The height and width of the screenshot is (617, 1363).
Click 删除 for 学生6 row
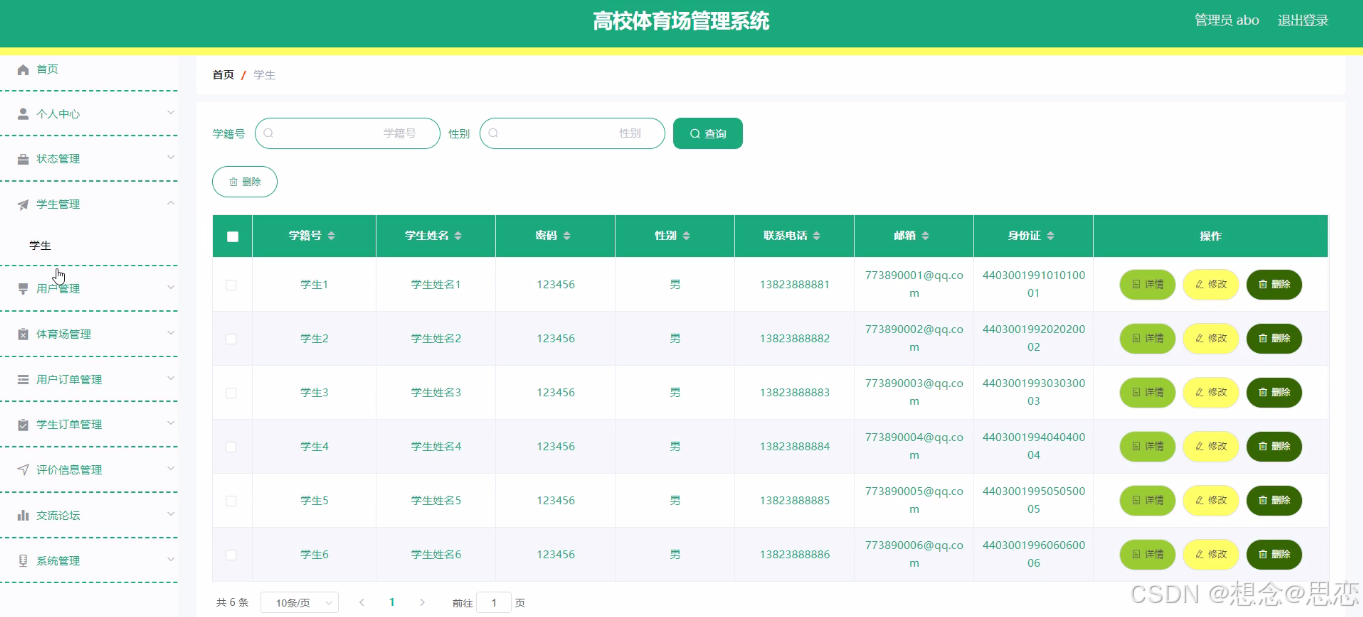[x=1274, y=555]
